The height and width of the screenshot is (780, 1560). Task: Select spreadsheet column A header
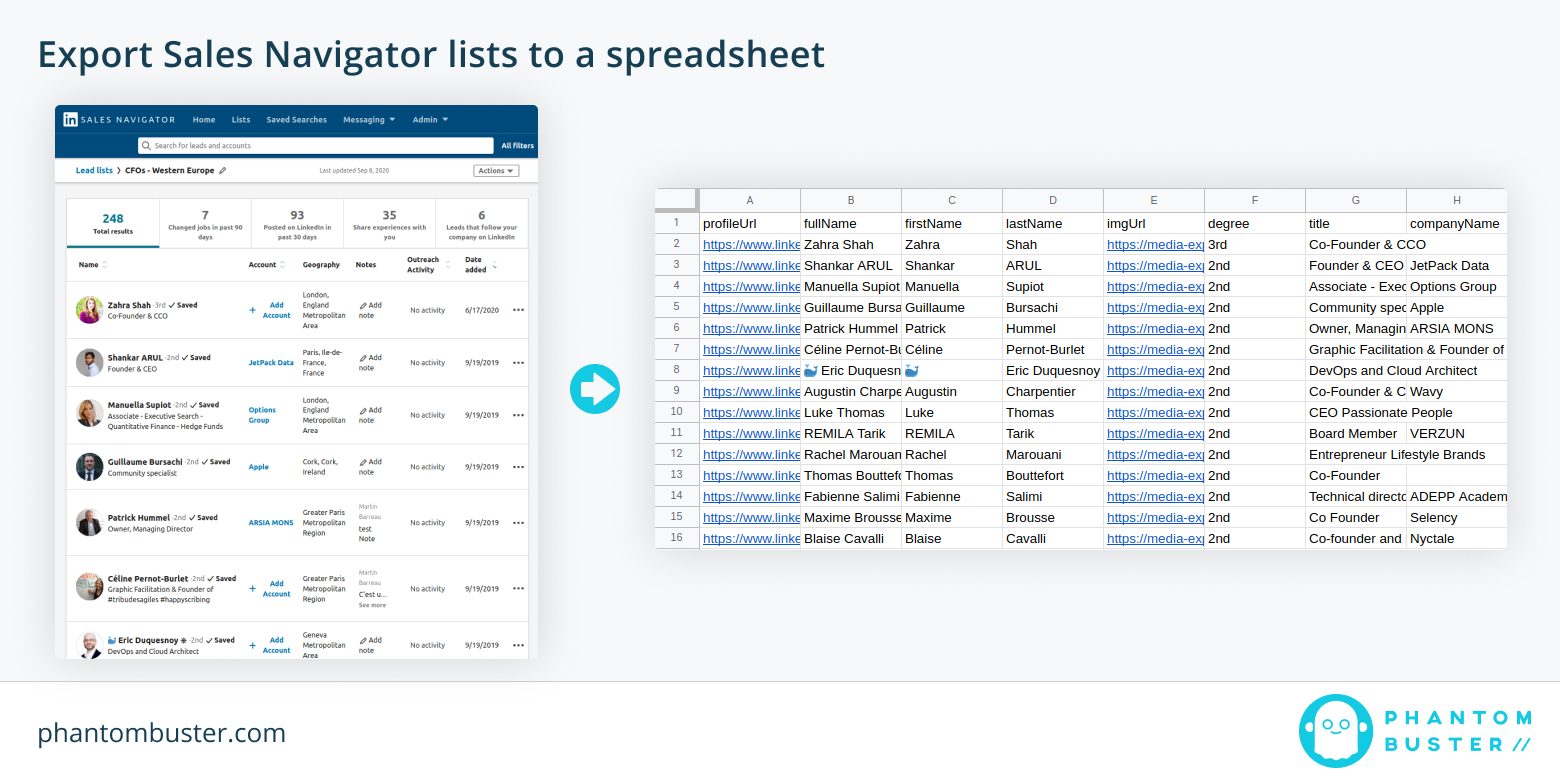(x=750, y=201)
